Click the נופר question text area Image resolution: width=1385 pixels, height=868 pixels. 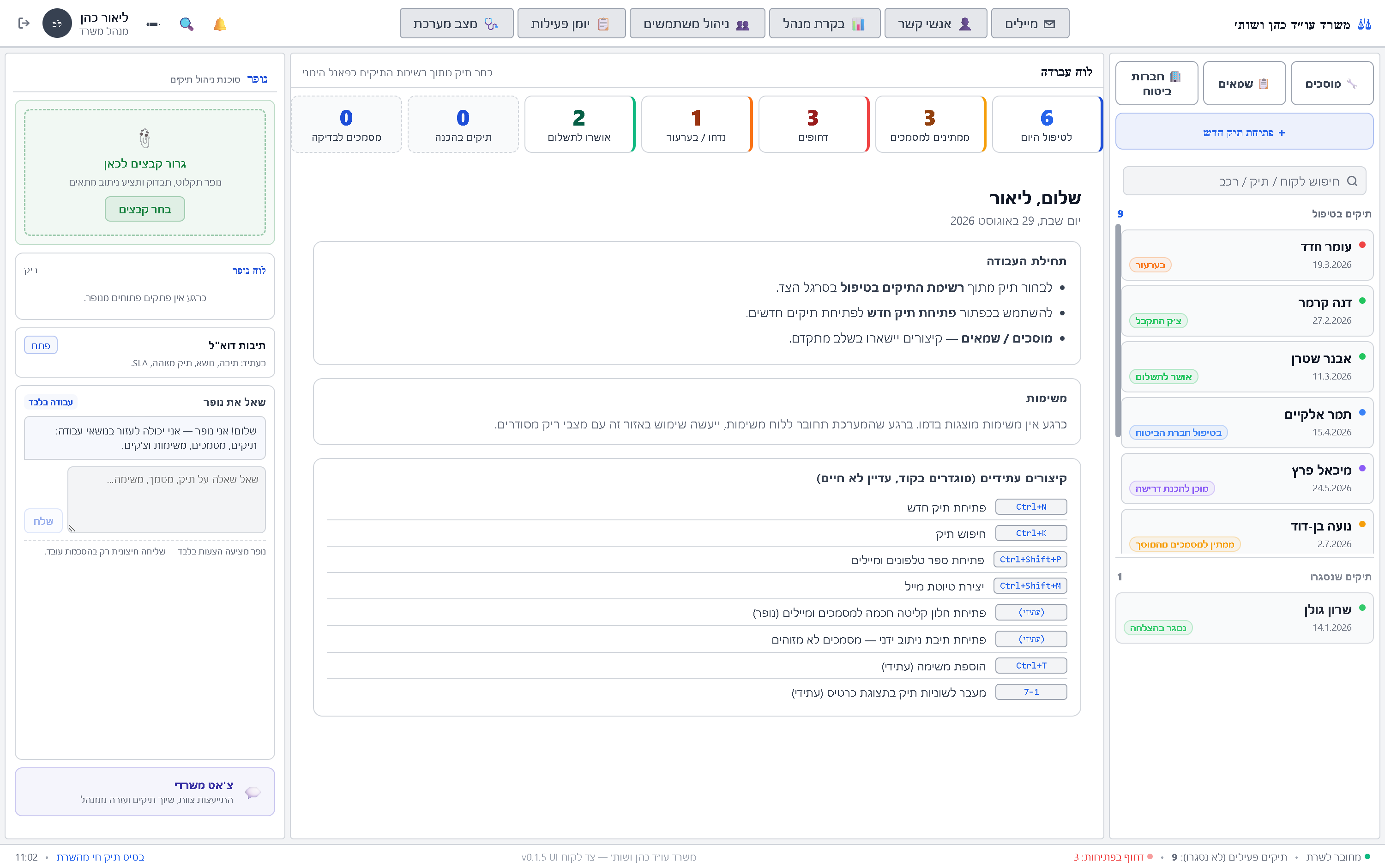[167, 500]
